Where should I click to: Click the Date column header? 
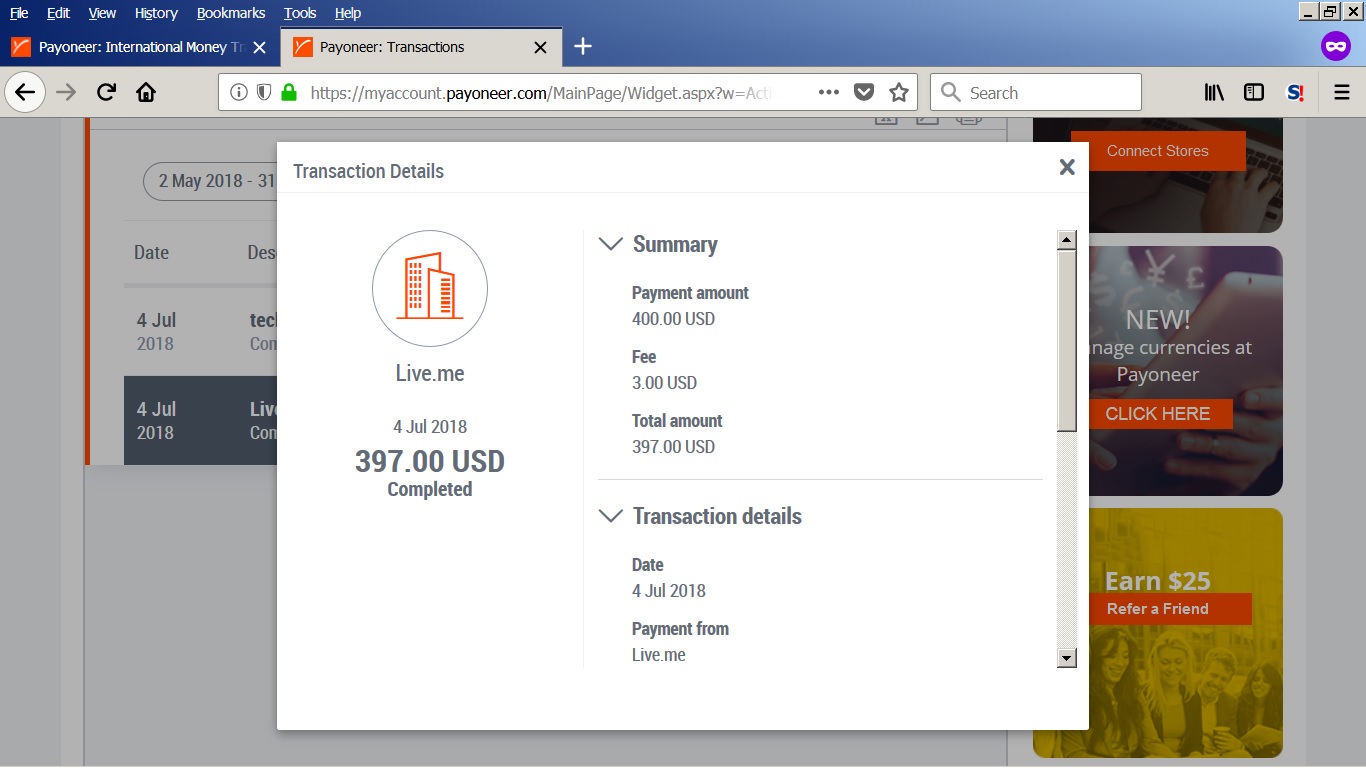(151, 253)
